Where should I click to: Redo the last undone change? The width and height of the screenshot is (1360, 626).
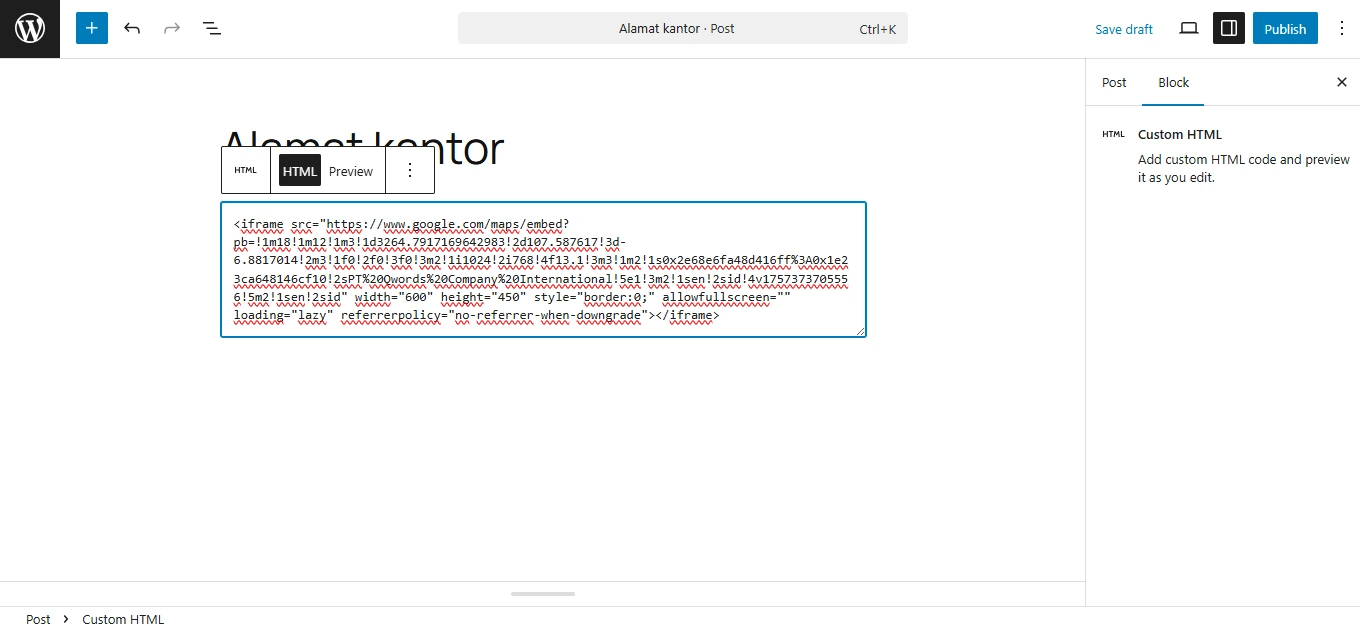pyautogui.click(x=172, y=28)
